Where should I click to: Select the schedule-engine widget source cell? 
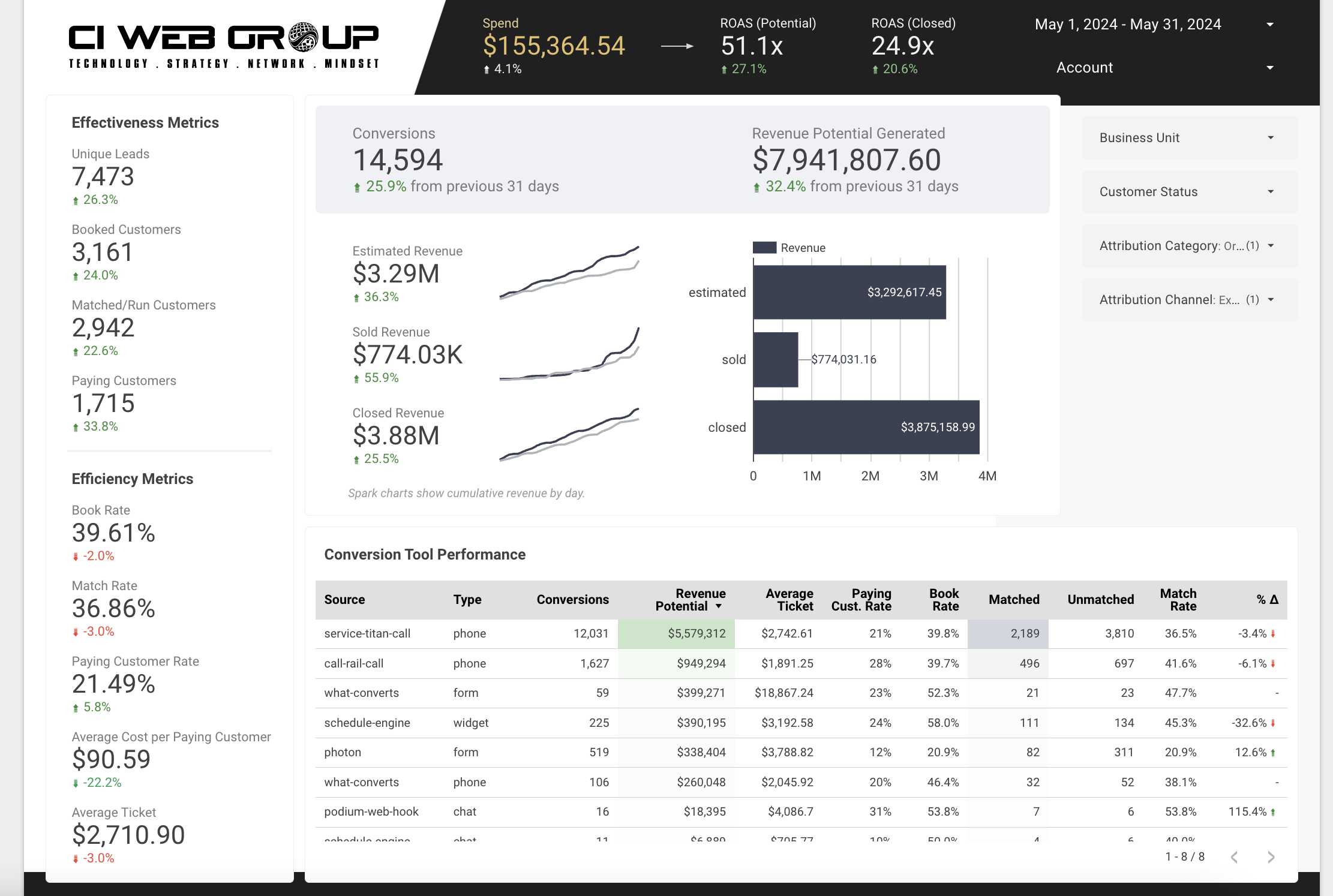tap(367, 723)
